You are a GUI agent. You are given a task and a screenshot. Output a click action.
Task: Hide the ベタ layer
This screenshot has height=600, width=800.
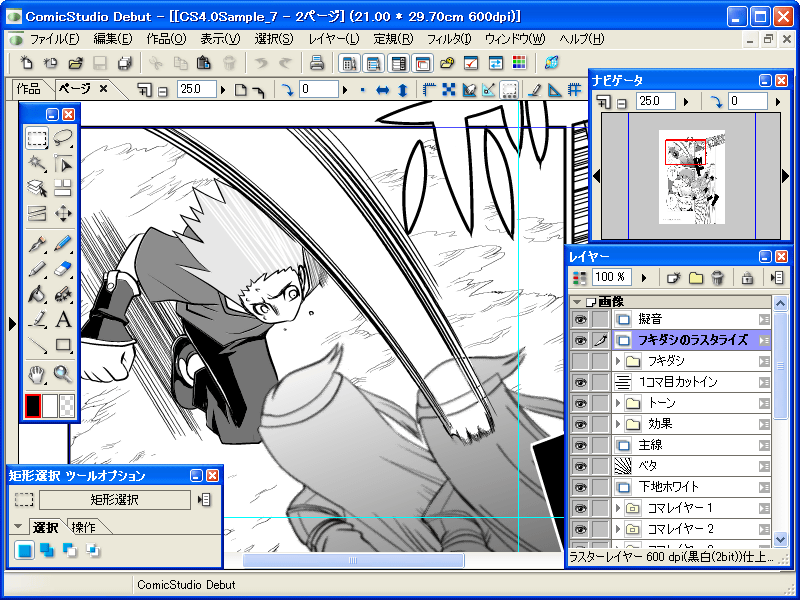click(x=580, y=466)
